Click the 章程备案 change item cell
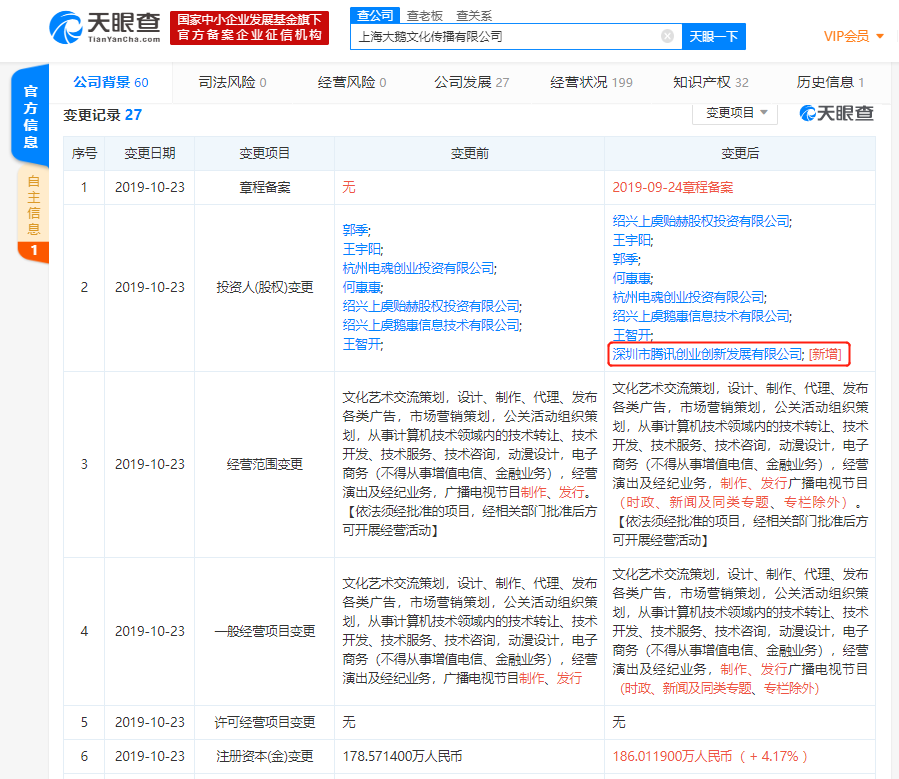899x779 pixels. click(264, 187)
